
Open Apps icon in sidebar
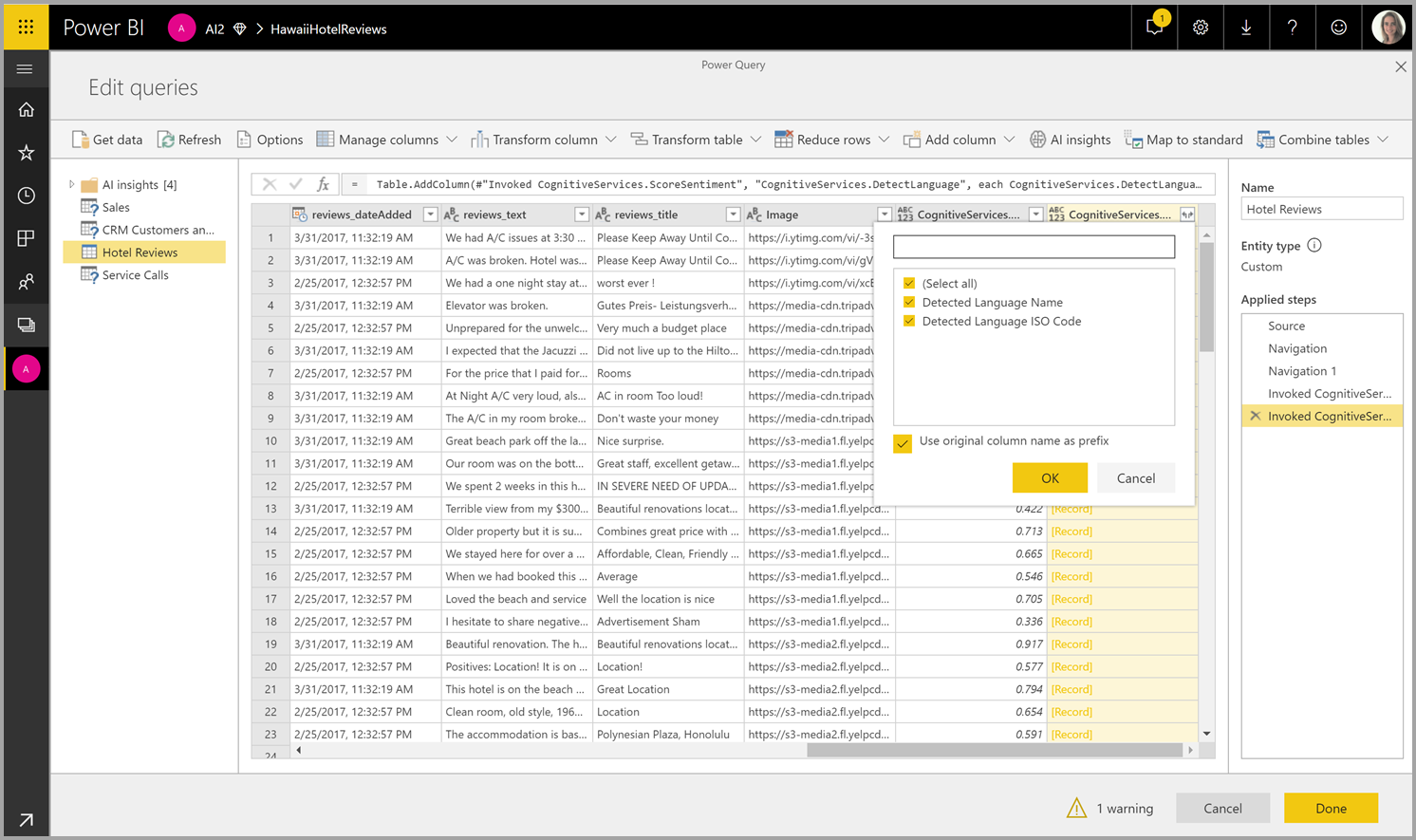click(x=26, y=238)
